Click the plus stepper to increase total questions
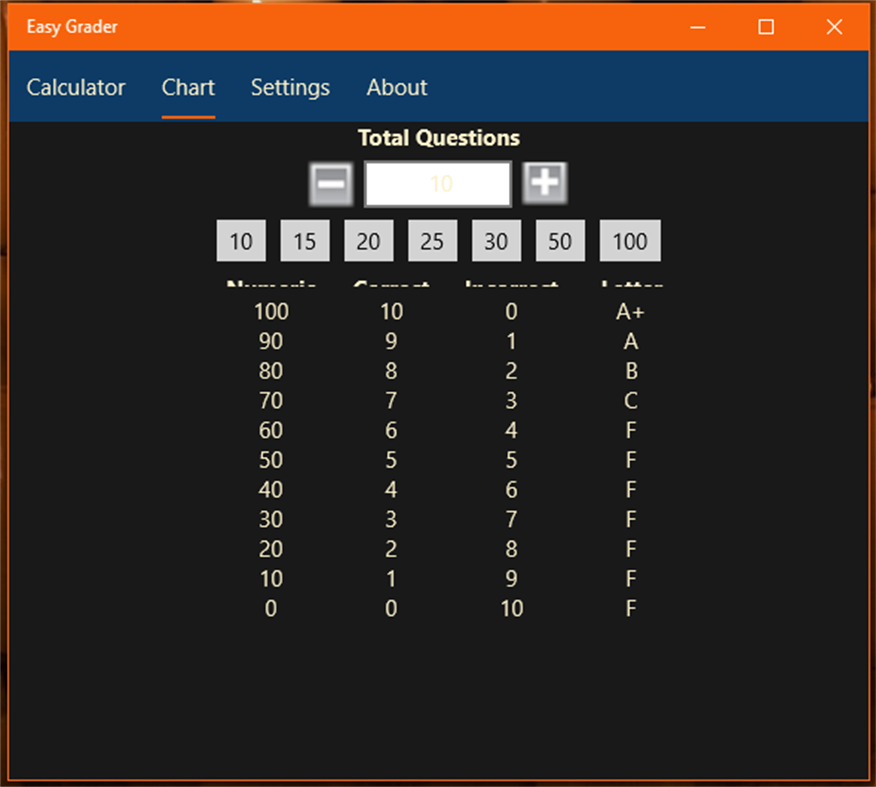 coord(543,184)
